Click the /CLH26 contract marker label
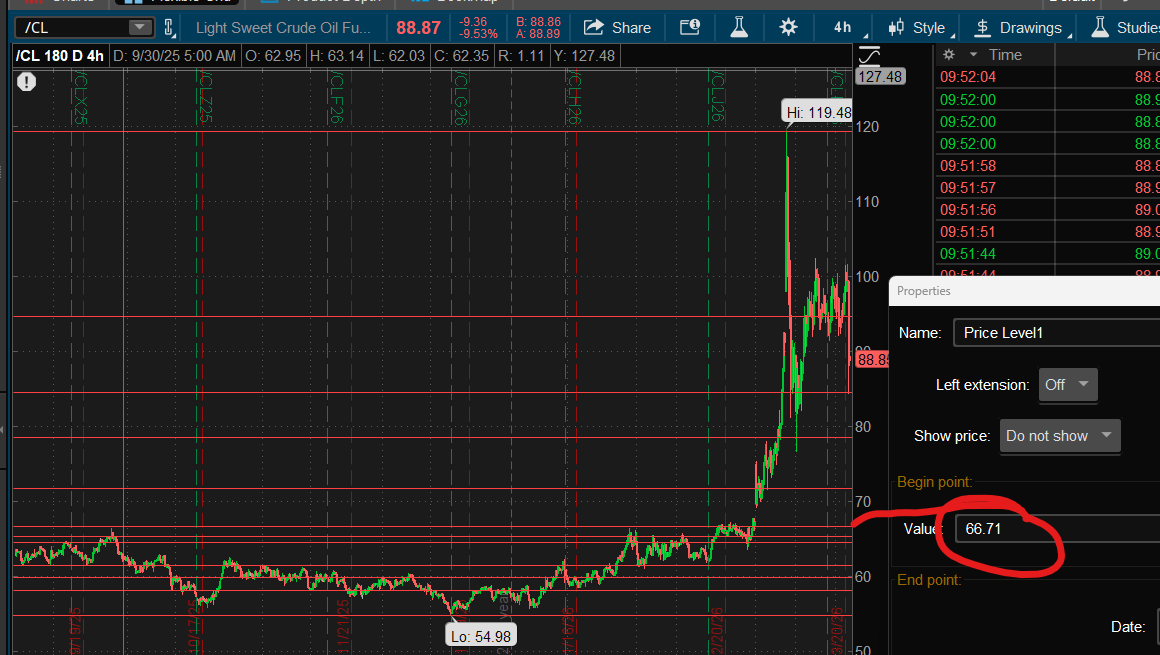The width and height of the screenshot is (1160, 655). (573, 98)
